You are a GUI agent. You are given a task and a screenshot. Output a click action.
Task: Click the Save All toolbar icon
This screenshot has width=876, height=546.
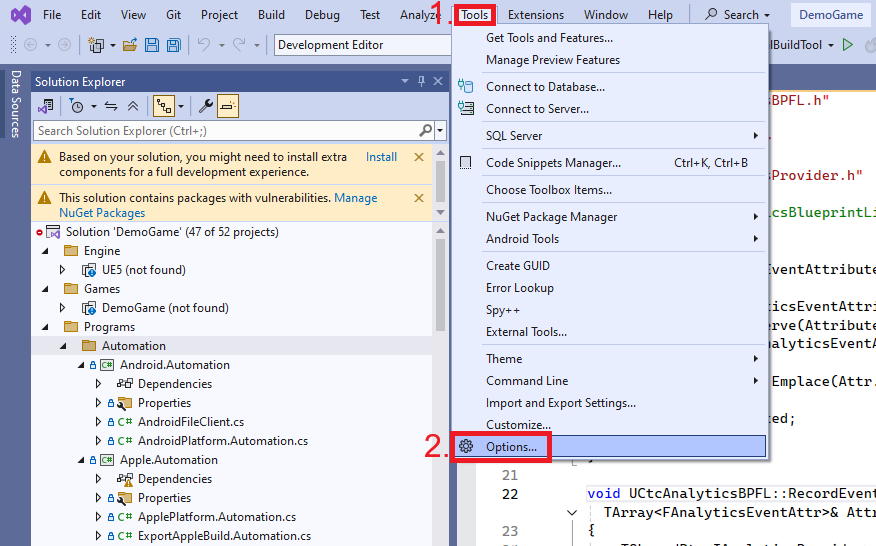173,45
